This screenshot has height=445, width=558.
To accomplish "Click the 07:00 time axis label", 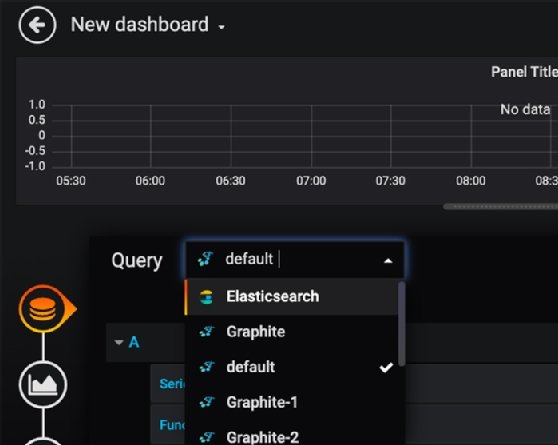I will click(311, 181).
